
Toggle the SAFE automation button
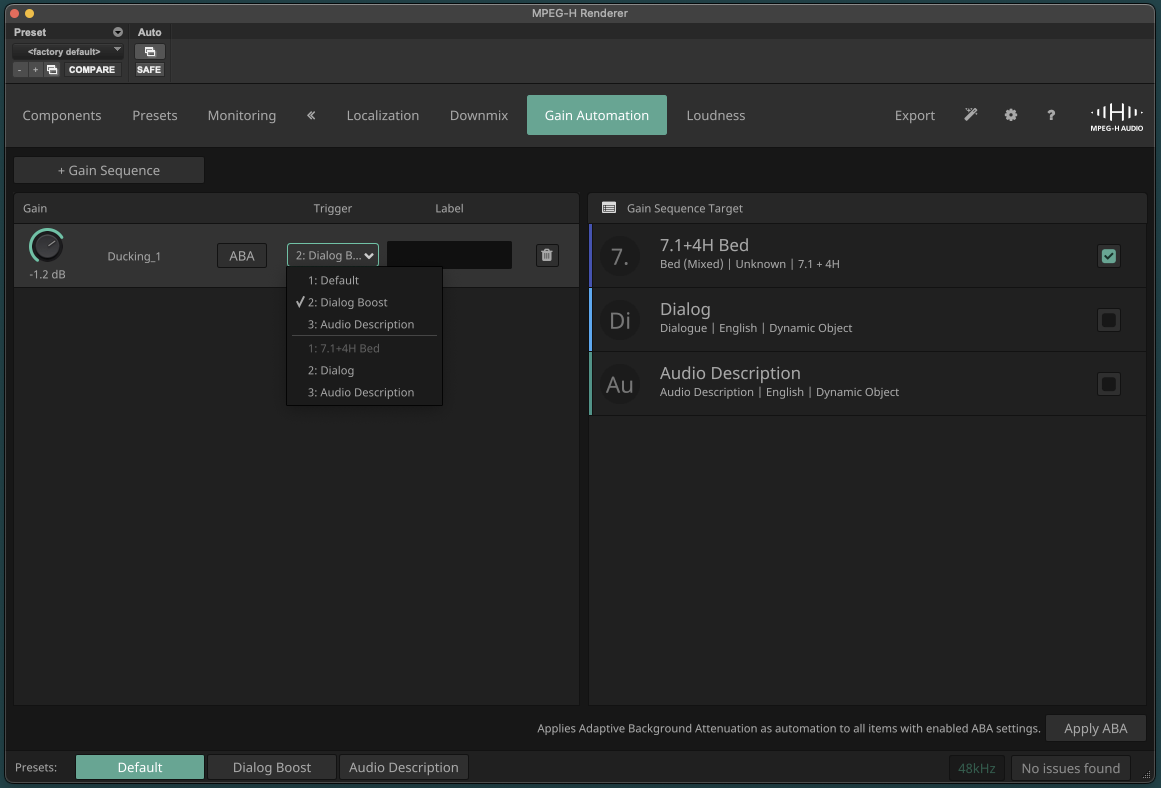click(x=149, y=70)
